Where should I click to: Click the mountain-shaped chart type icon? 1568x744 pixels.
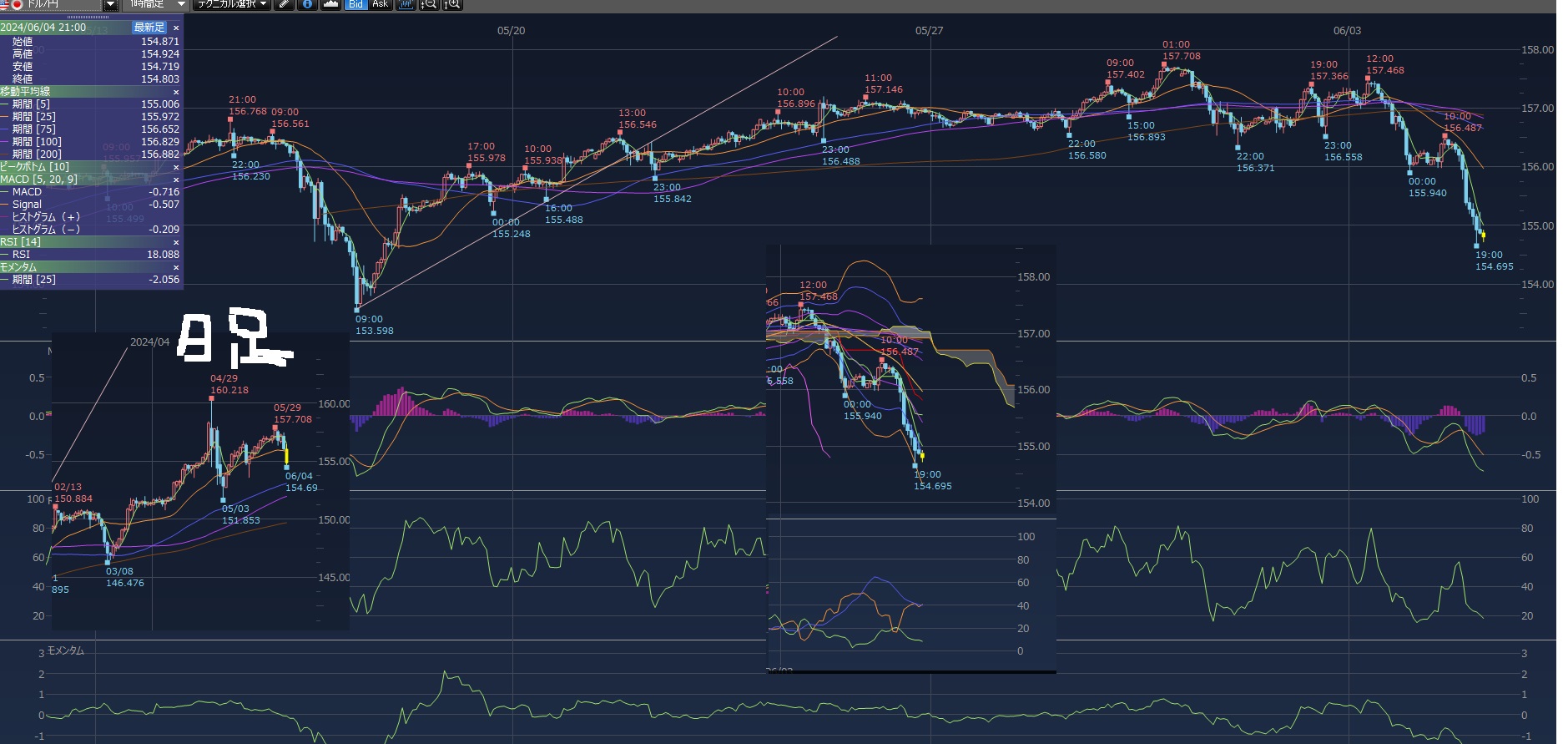[x=331, y=4]
